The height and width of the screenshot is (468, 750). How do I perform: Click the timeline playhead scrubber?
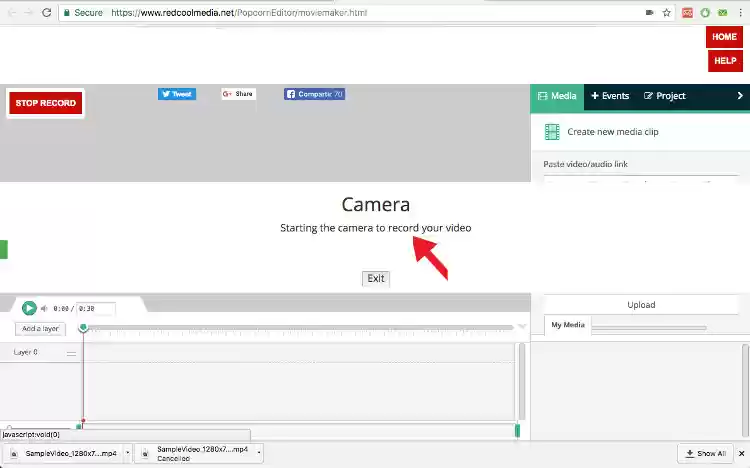pyautogui.click(x=83, y=327)
